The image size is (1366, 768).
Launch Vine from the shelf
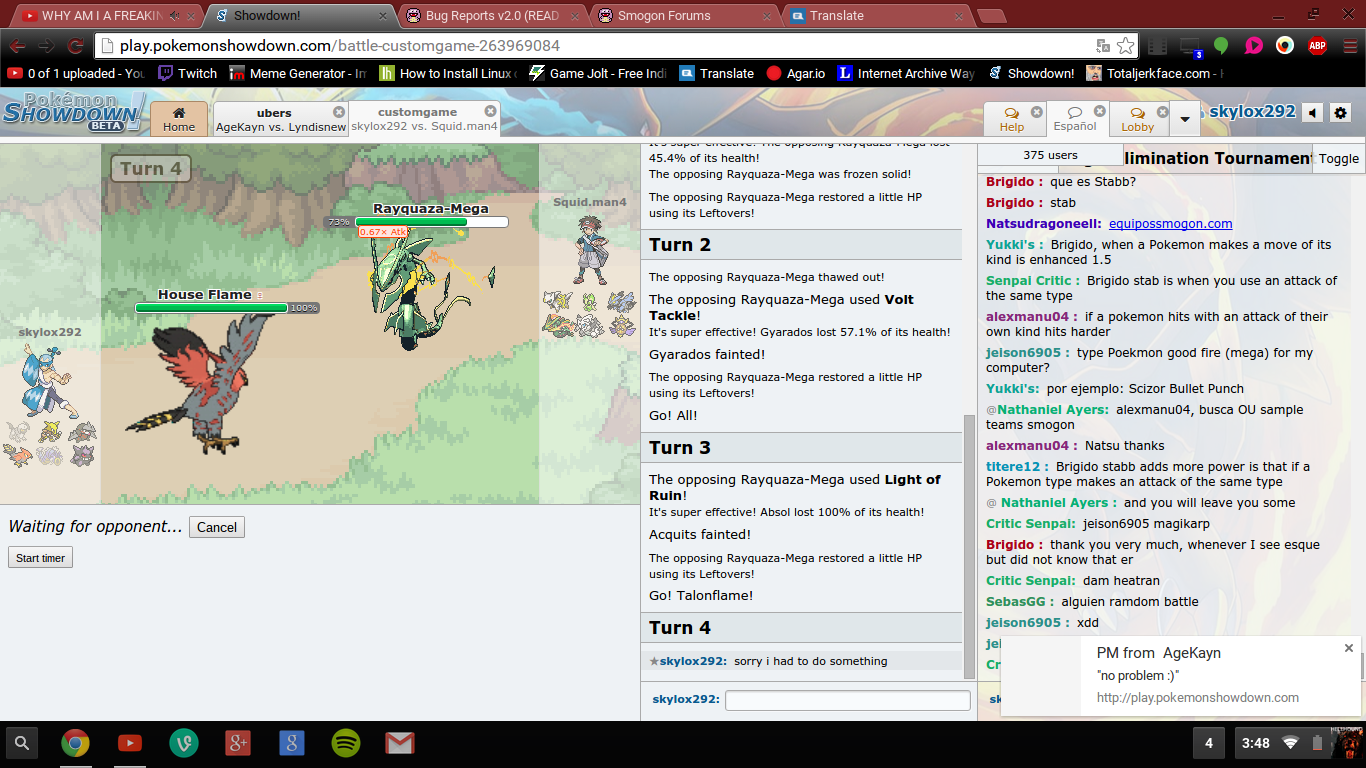click(x=183, y=743)
